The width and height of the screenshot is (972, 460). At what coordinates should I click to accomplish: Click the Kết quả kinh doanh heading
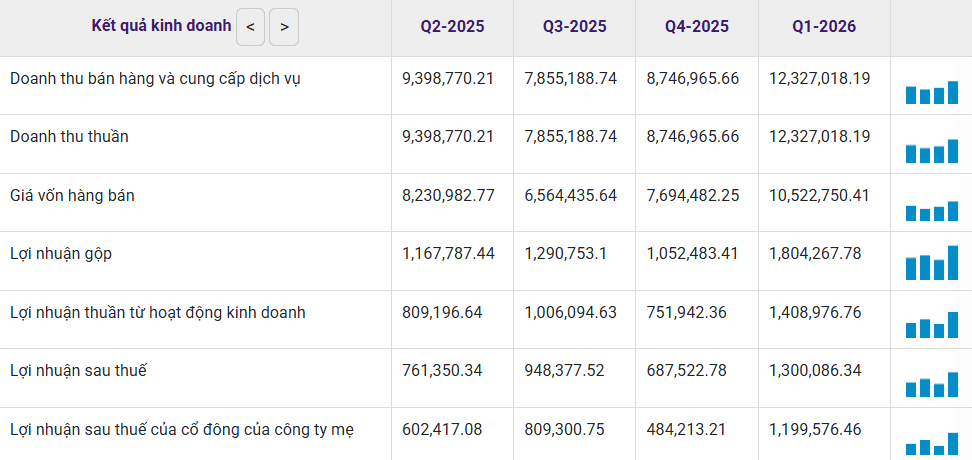coord(161,25)
